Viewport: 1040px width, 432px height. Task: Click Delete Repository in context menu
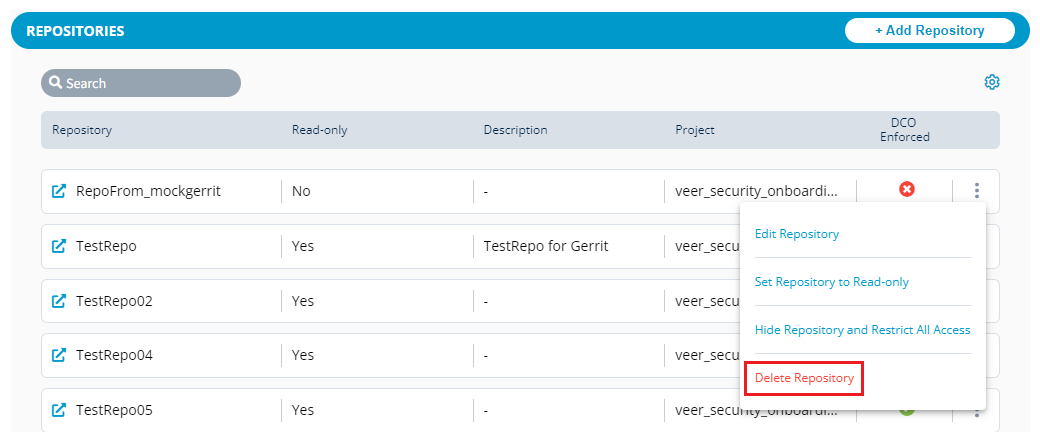(804, 378)
